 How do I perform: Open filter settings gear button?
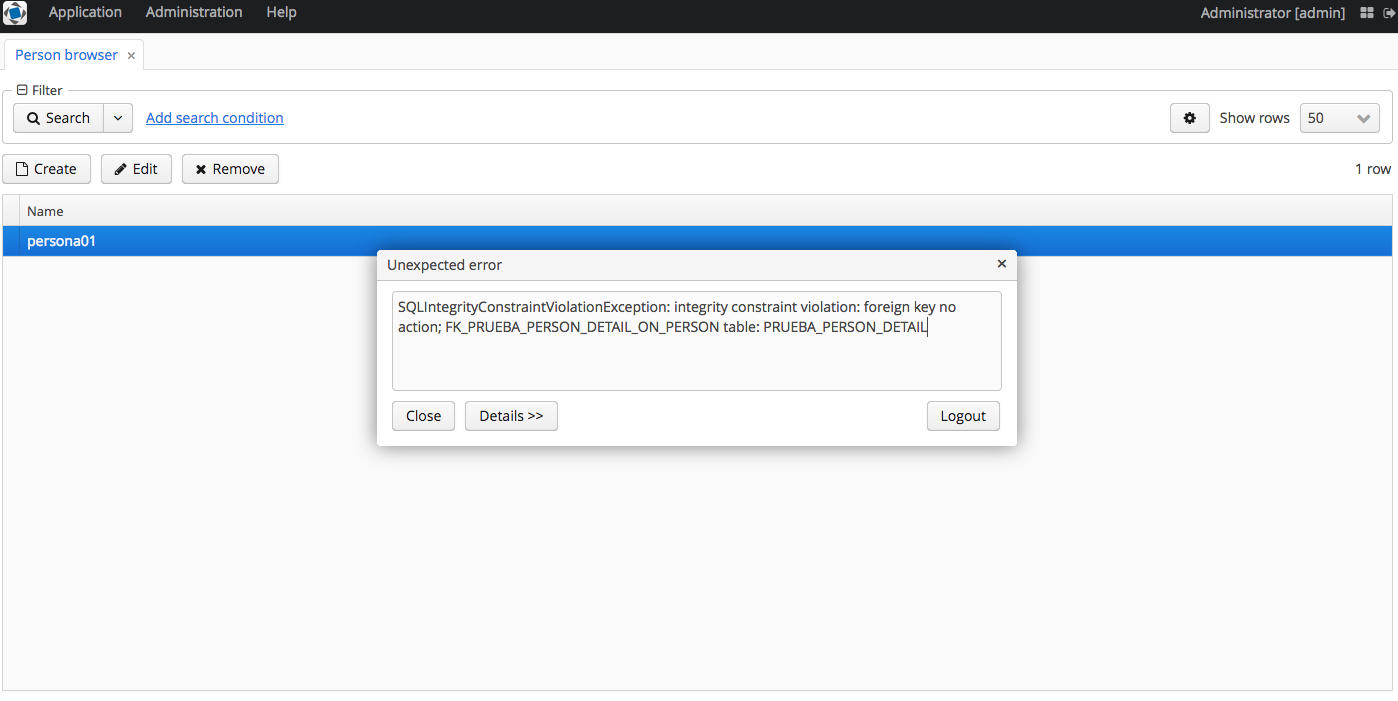click(1189, 118)
